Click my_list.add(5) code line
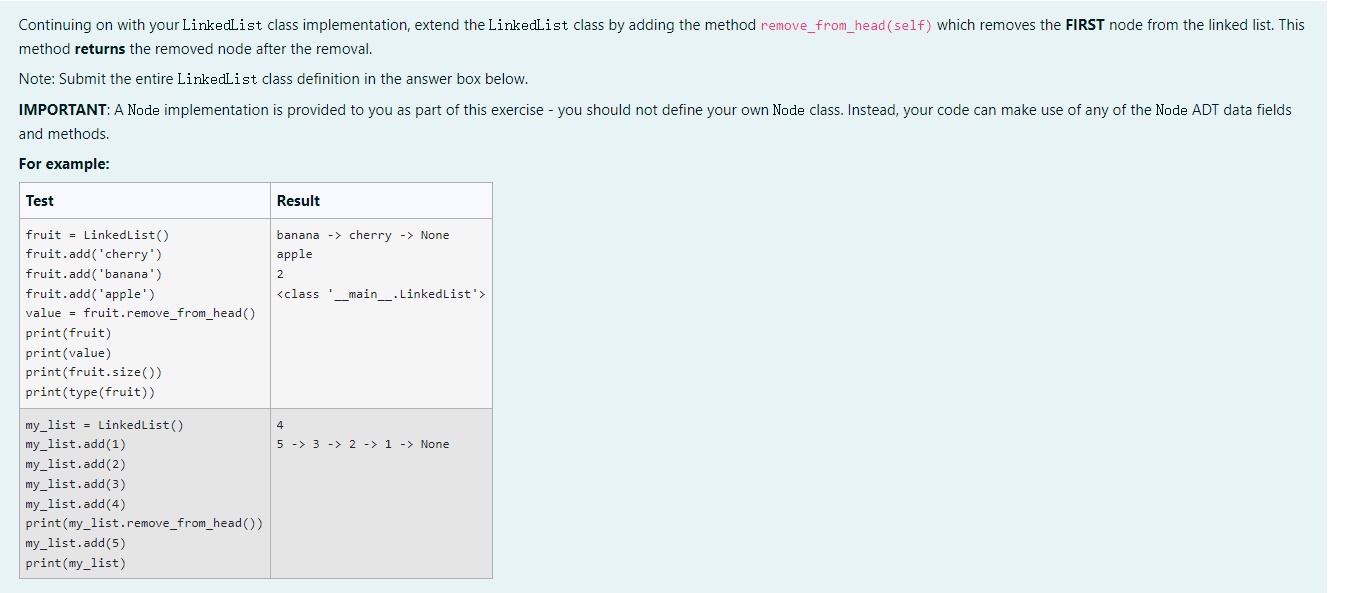 (77, 542)
